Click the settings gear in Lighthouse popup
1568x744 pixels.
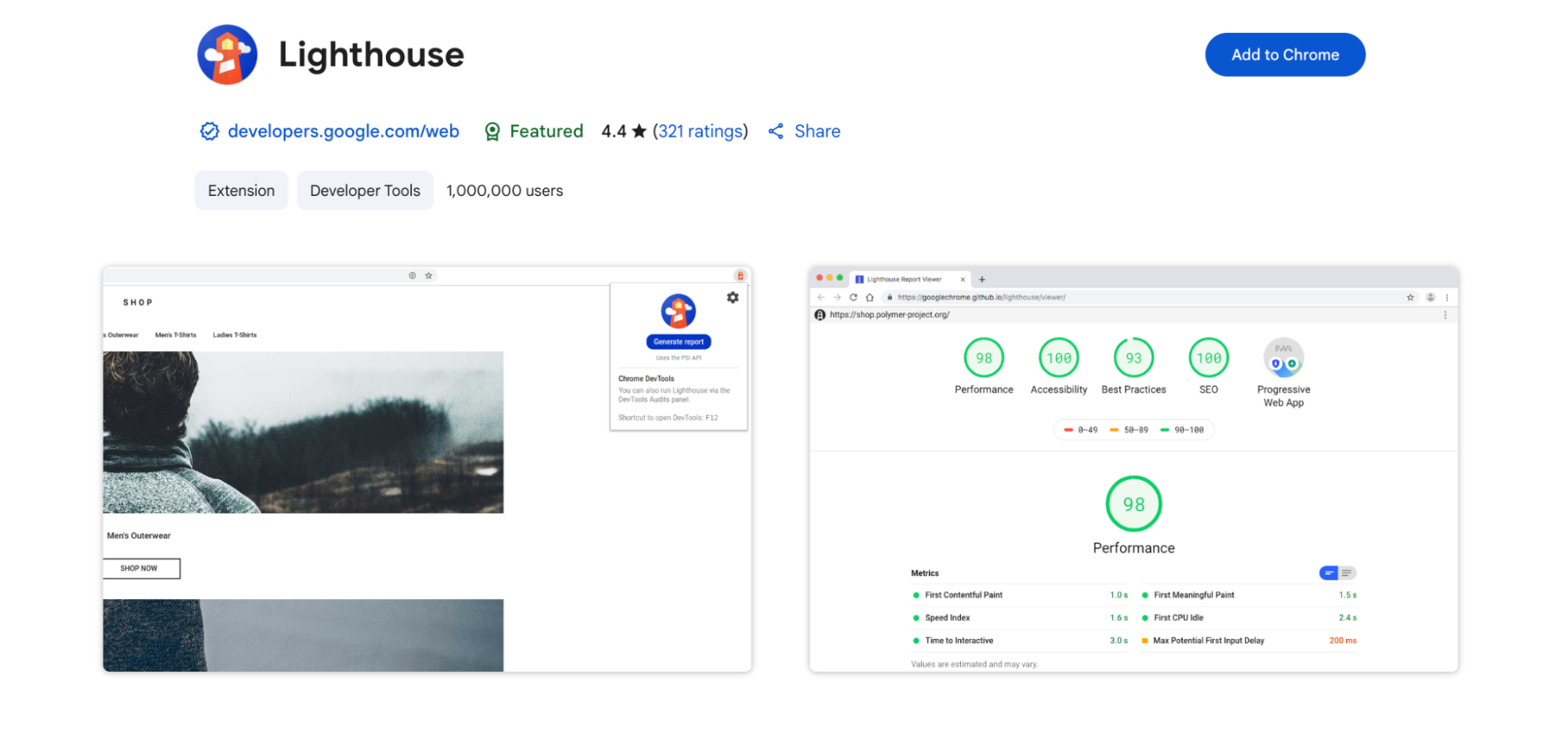pos(733,298)
